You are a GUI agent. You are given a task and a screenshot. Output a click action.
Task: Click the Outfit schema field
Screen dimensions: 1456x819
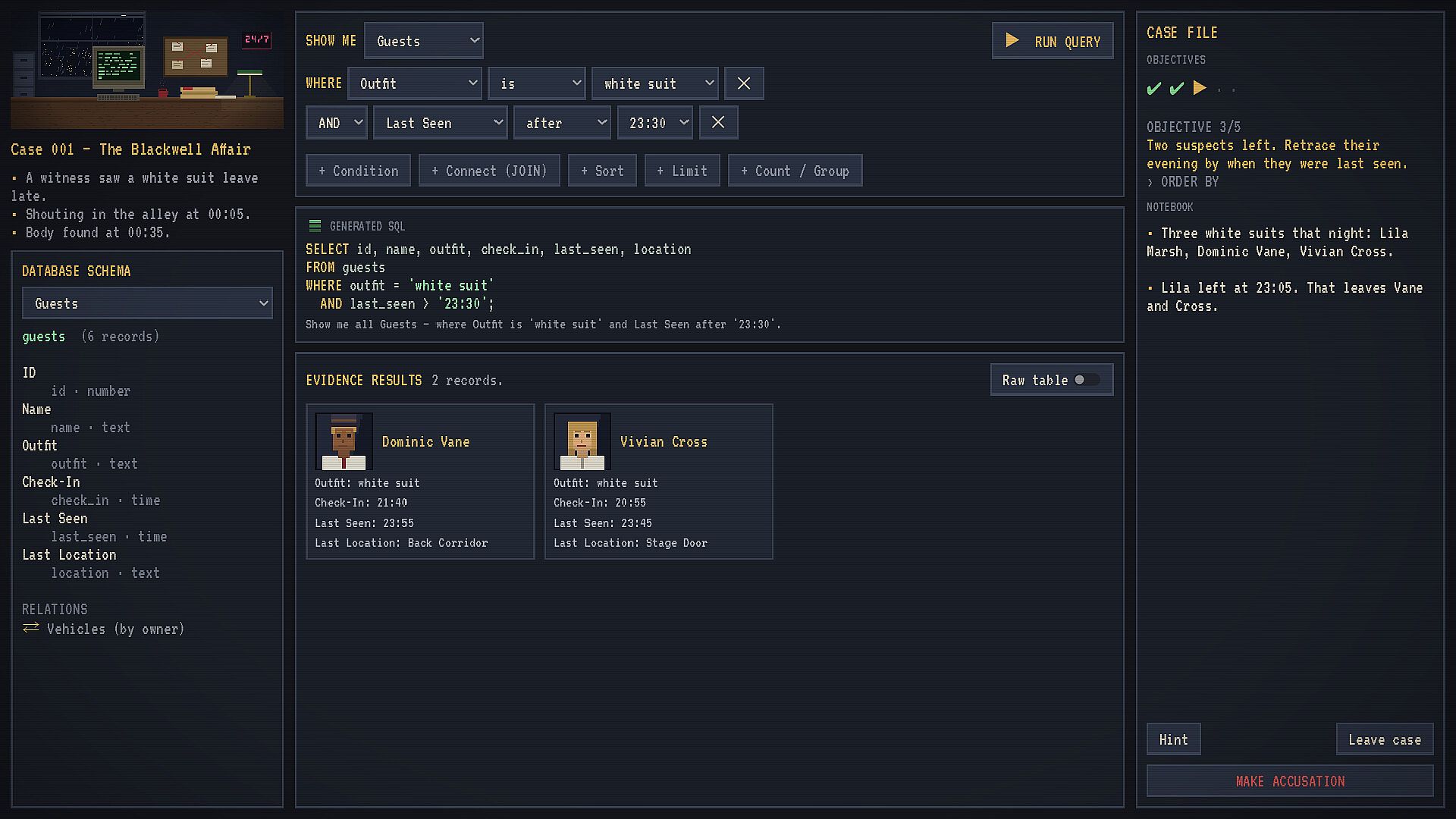pyautogui.click(x=39, y=446)
